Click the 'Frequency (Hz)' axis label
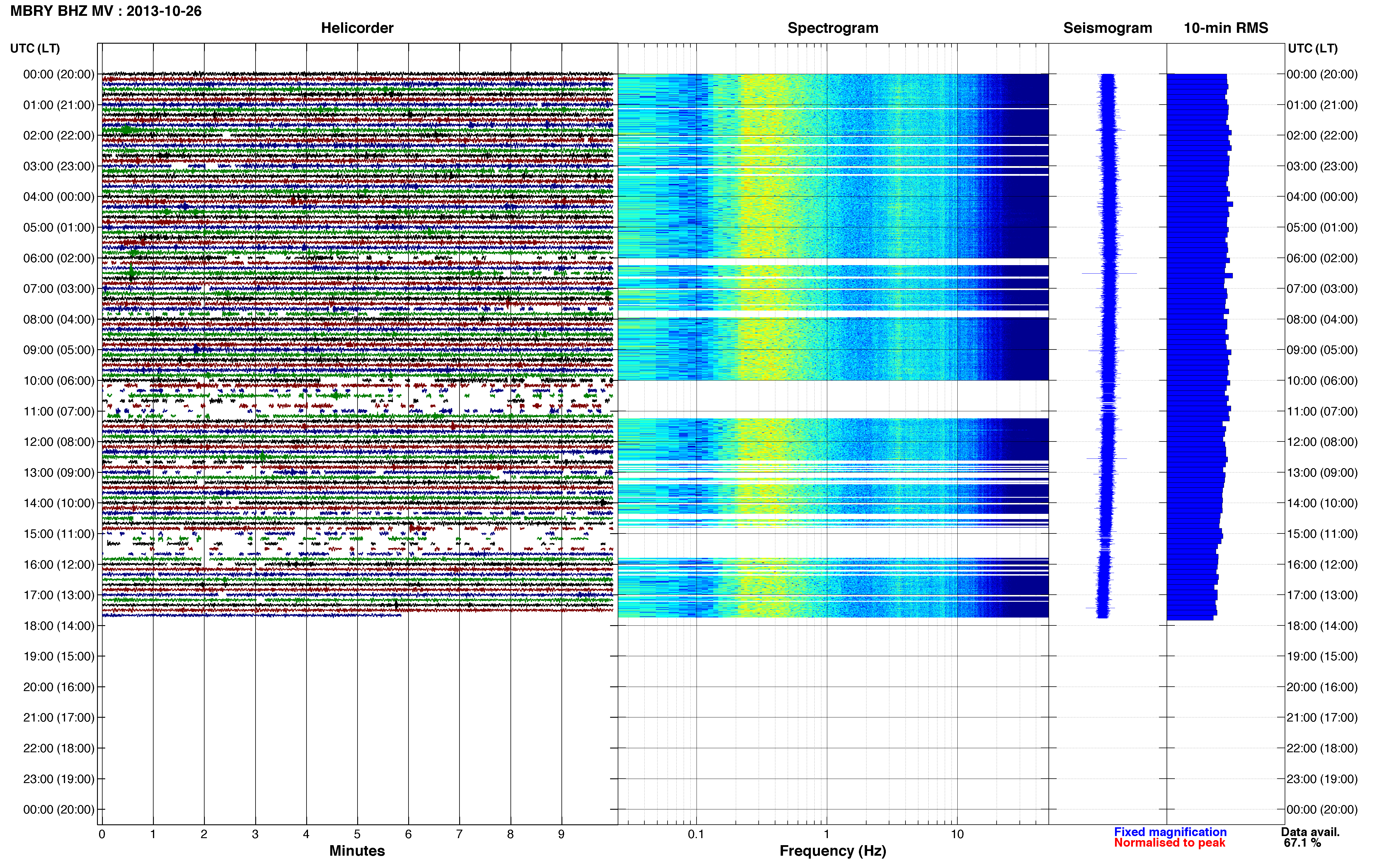The width and height of the screenshot is (1389, 868). 833,851
